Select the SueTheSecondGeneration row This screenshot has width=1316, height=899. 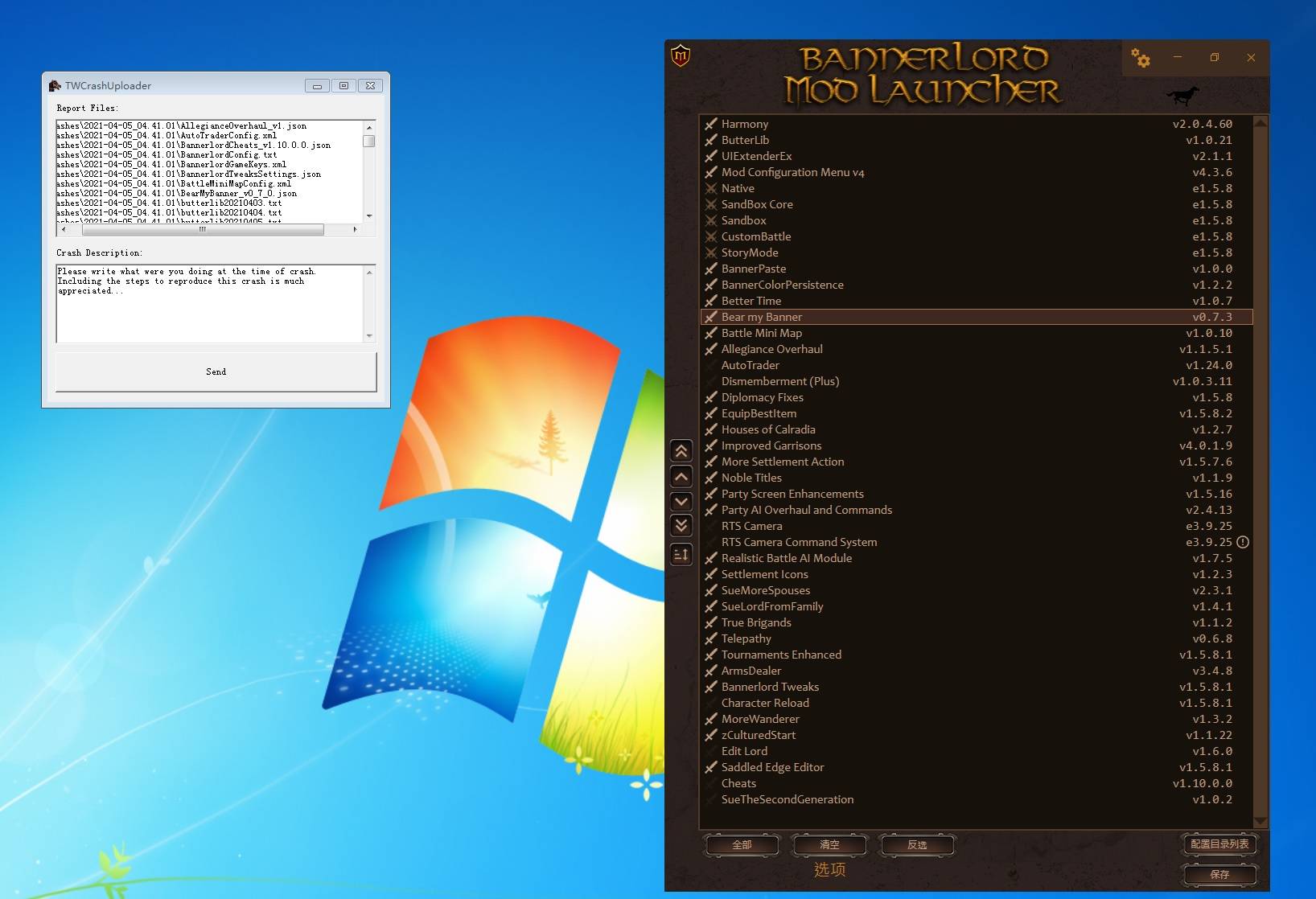pos(977,799)
